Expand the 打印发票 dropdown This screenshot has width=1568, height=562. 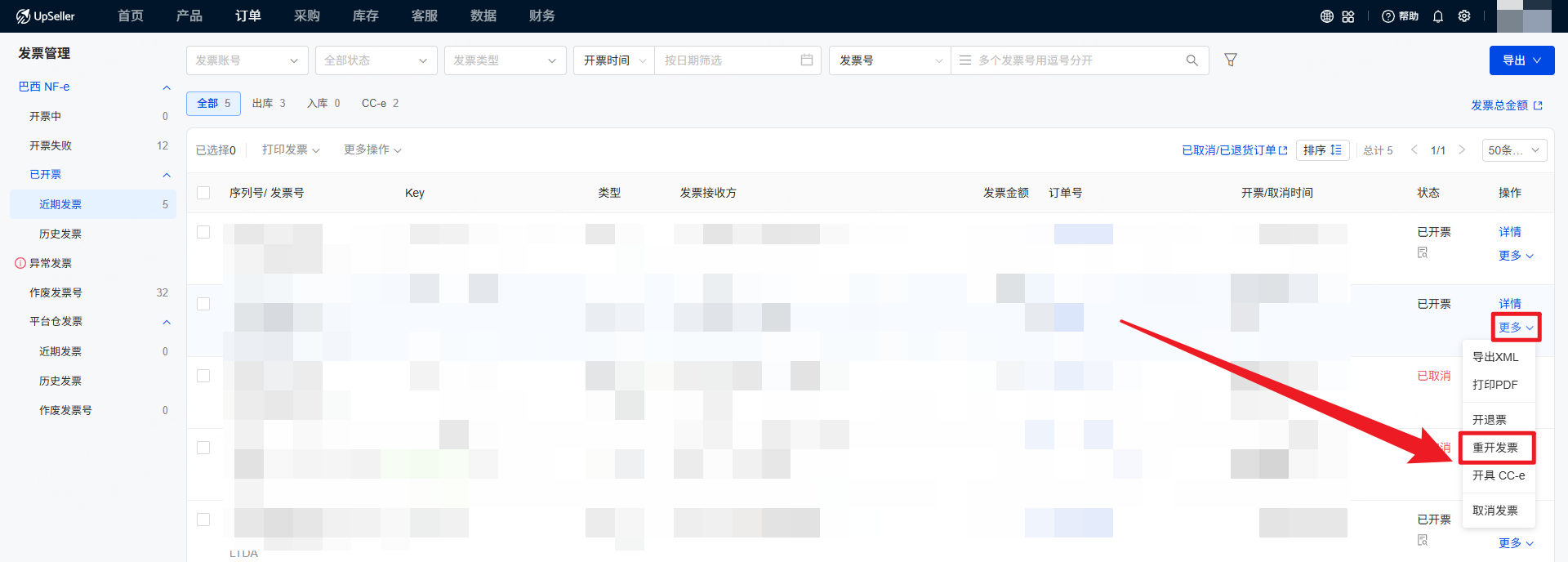(x=291, y=149)
